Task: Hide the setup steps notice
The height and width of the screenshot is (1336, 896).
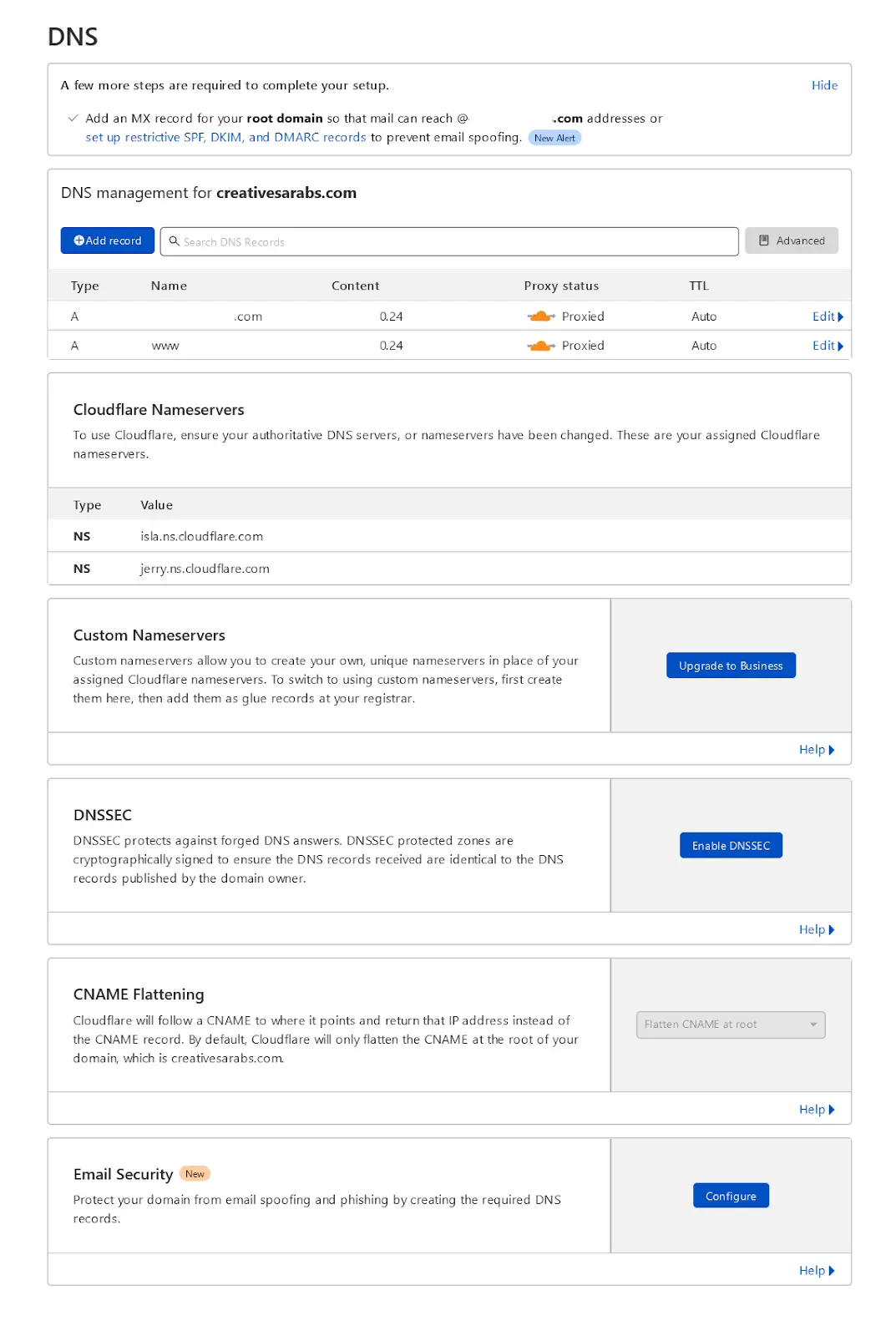Action: pyautogui.click(x=823, y=85)
